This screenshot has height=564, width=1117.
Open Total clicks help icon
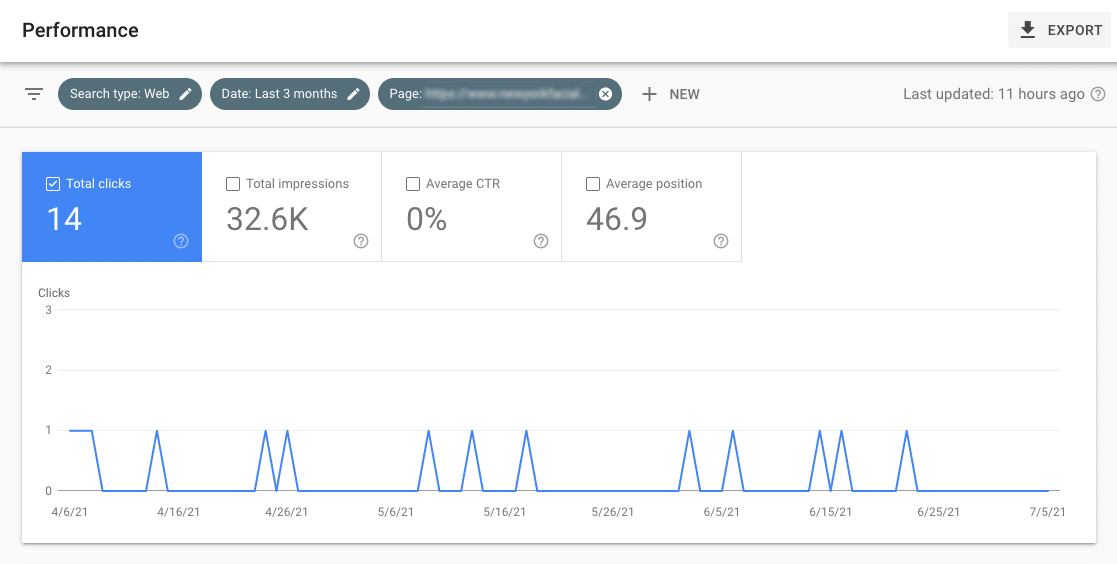(x=181, y=241)
